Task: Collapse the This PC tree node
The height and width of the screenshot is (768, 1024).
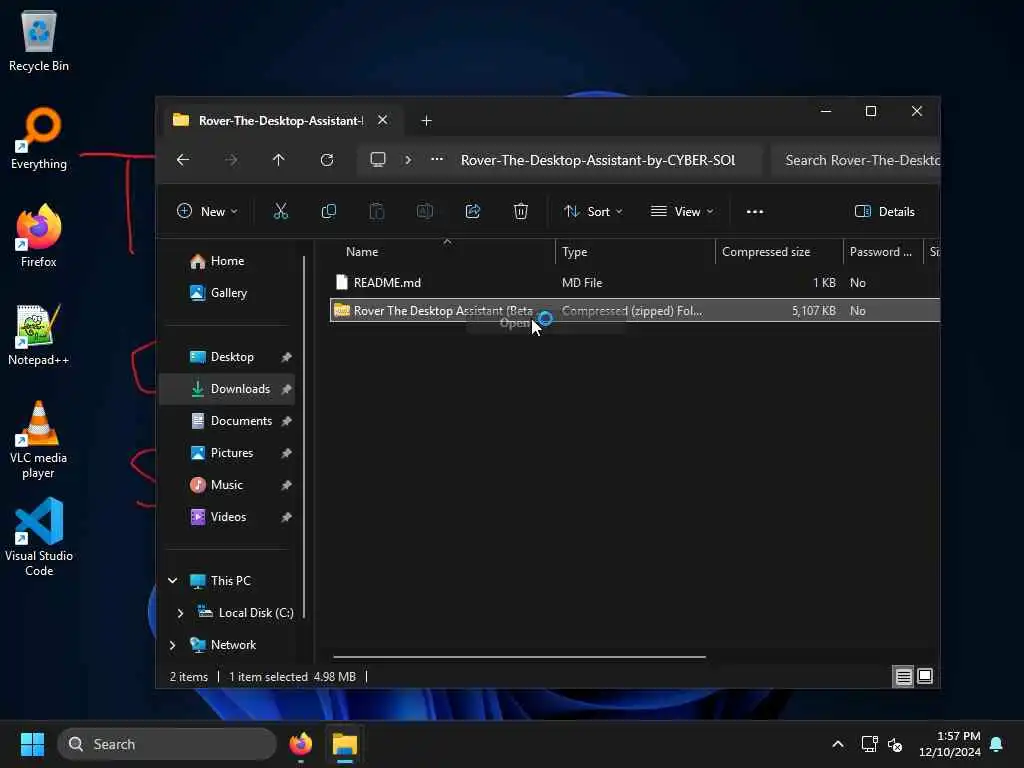Action: pyautogui.click(x=172, y=581)
